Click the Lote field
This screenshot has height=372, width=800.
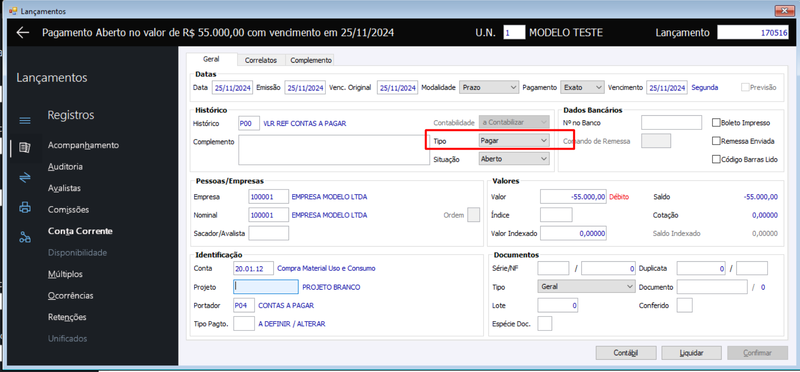click(558, 305)
